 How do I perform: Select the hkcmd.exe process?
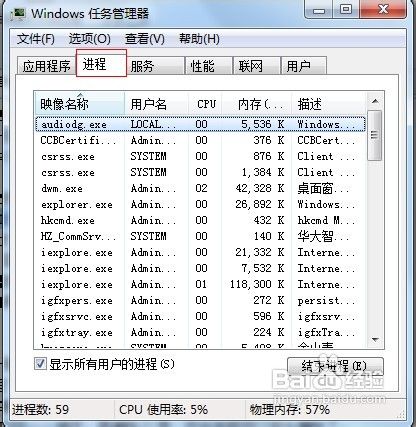click(x=200, y=220)
